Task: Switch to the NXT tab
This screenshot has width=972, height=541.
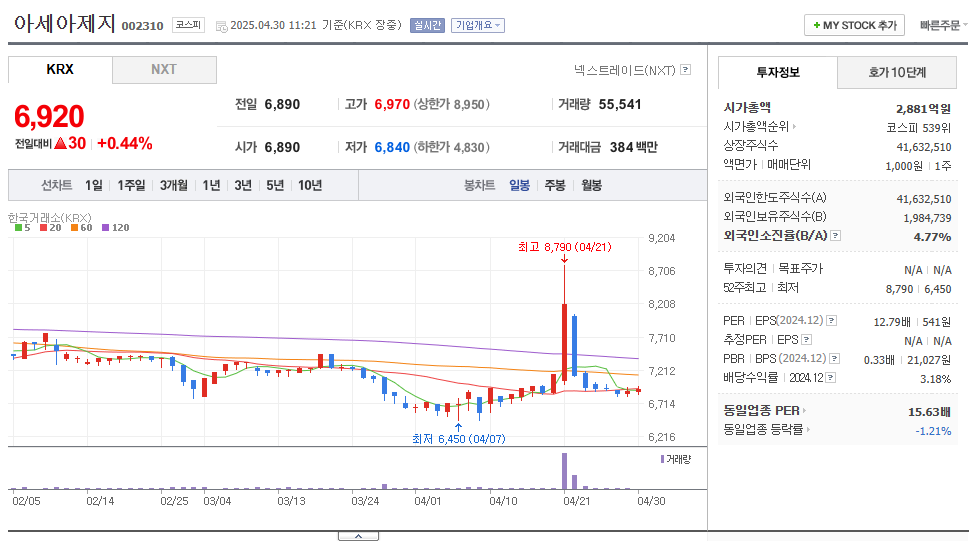Action: [x=164, y=69]
